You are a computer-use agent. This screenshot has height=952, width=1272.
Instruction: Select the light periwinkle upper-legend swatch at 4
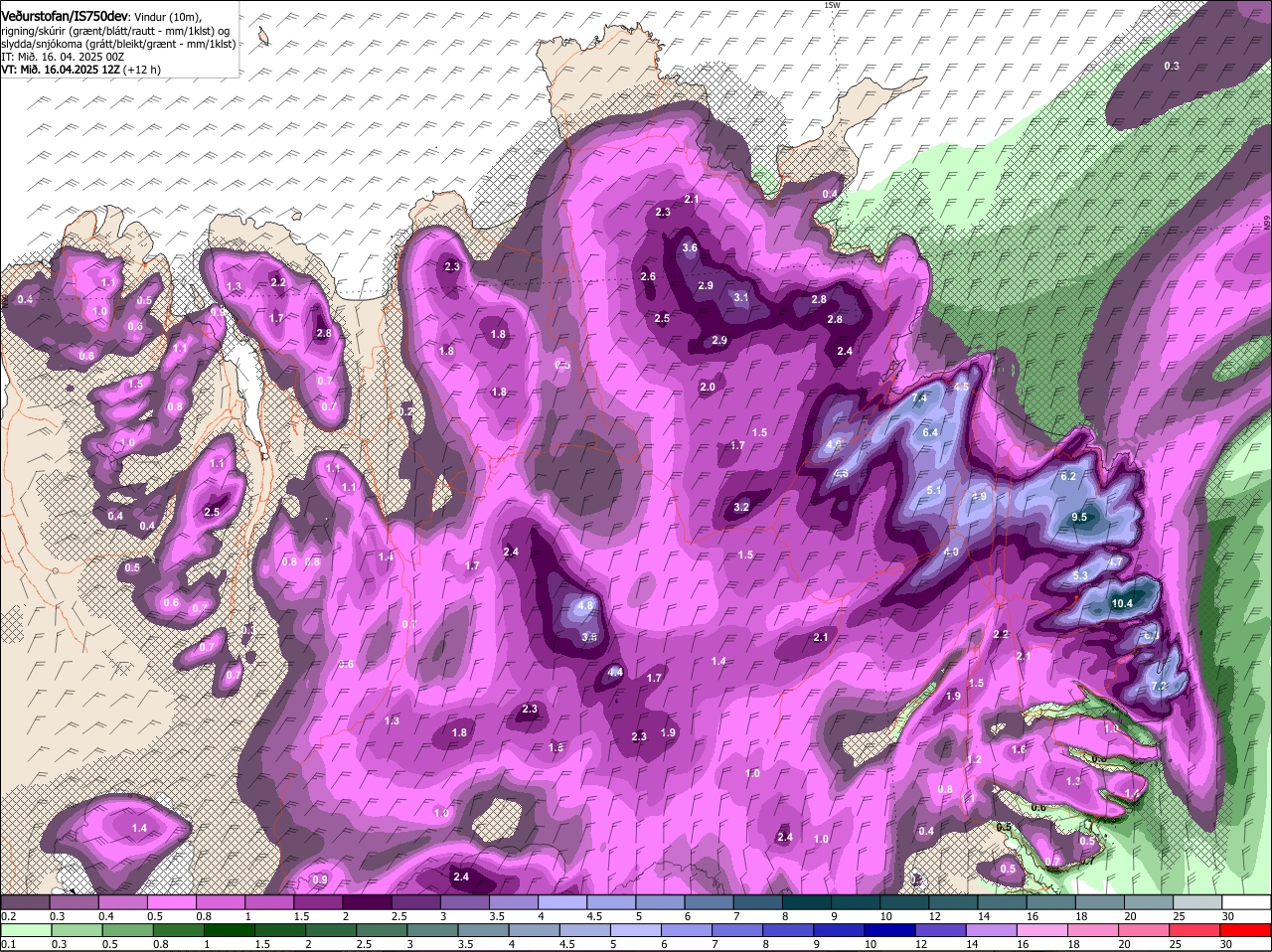pos(562,902)
